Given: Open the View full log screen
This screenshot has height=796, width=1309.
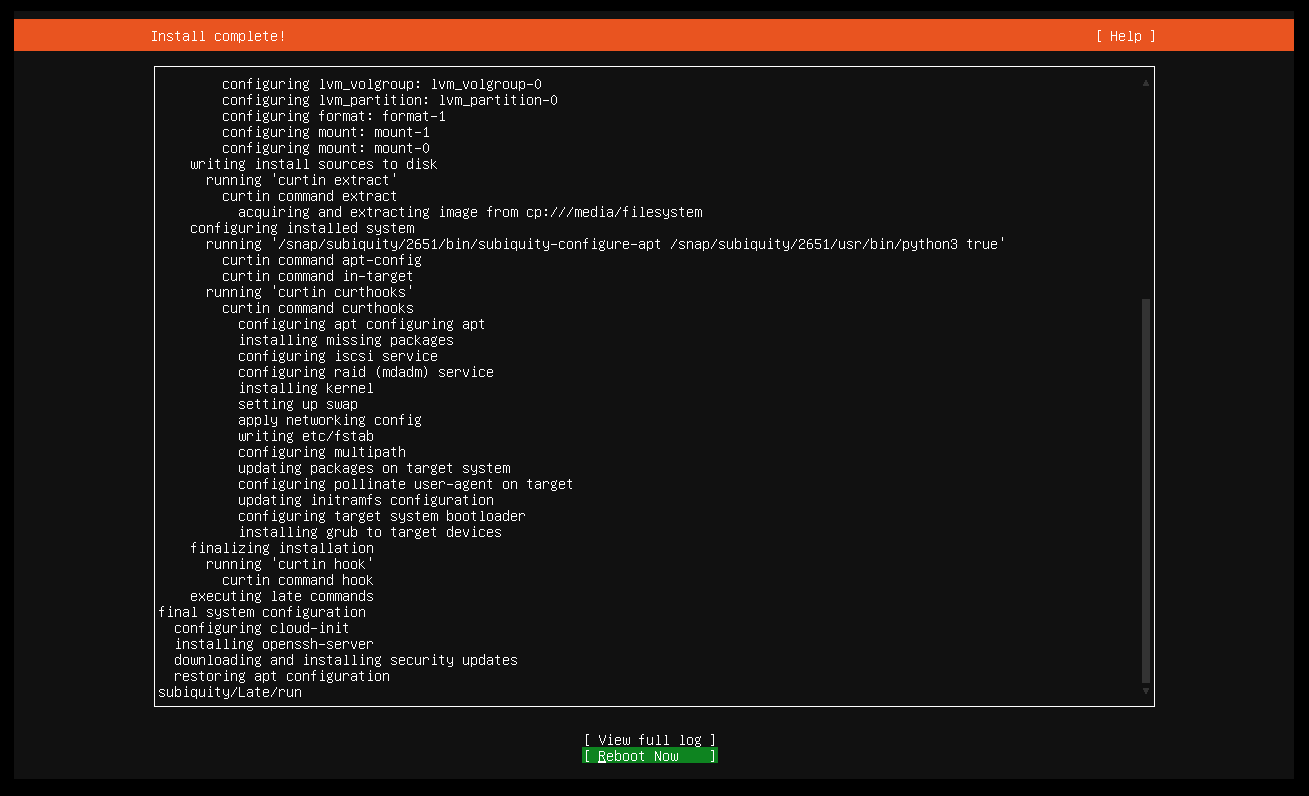Looking at the screenshot, I should point(649,739).
